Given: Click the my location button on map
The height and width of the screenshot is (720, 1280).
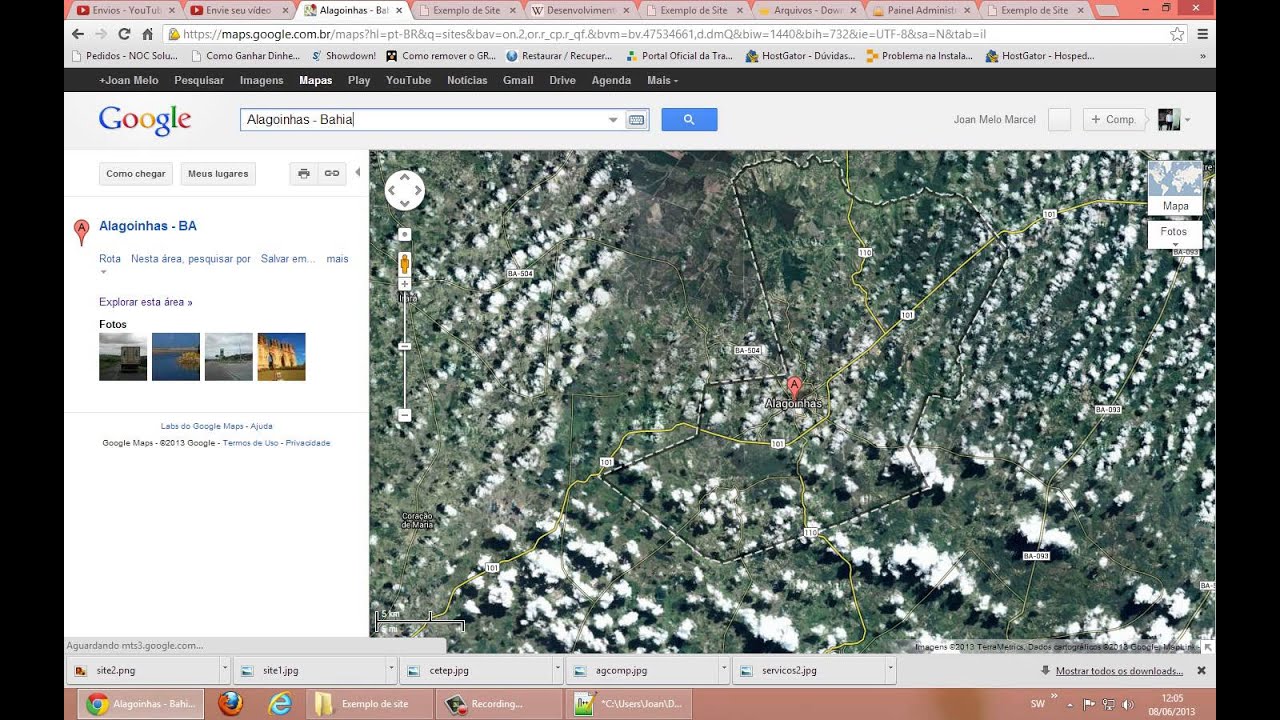Looking at the screenshot, I should (x=404, y=234).
